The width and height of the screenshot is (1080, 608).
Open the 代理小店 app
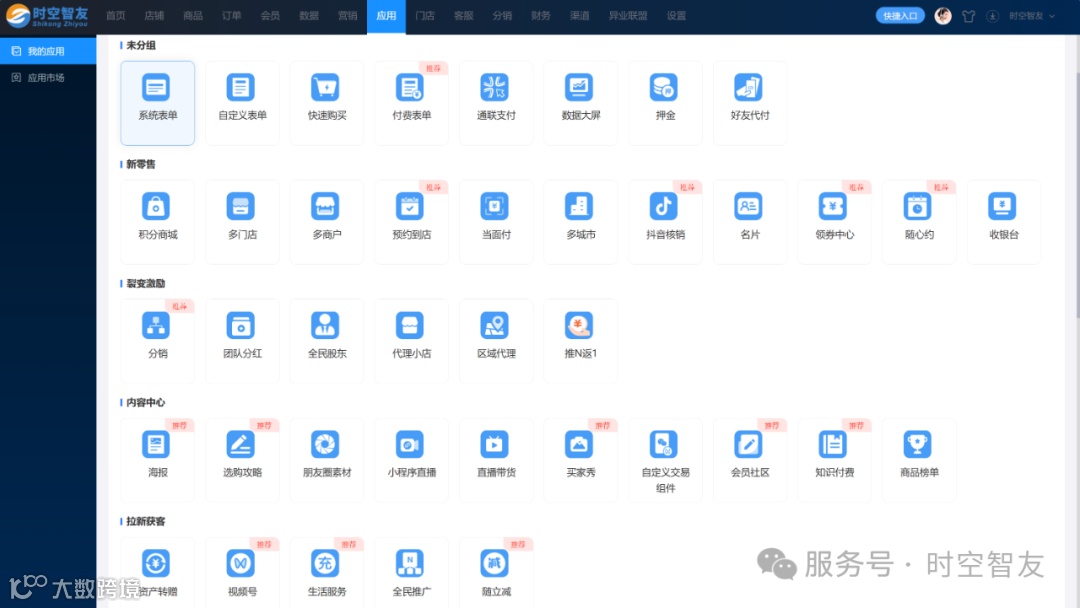point(411,341)
